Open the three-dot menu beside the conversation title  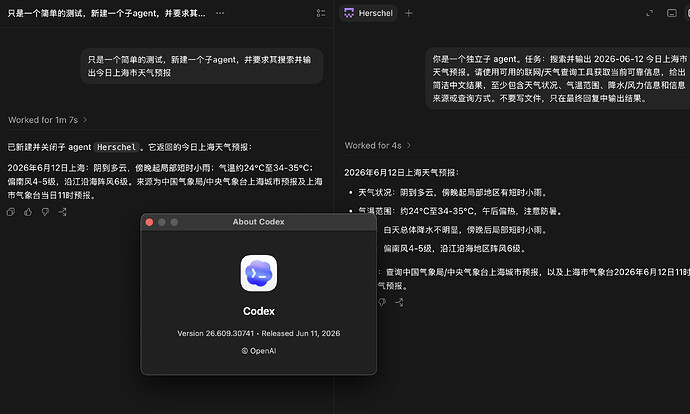coord(220,13)
